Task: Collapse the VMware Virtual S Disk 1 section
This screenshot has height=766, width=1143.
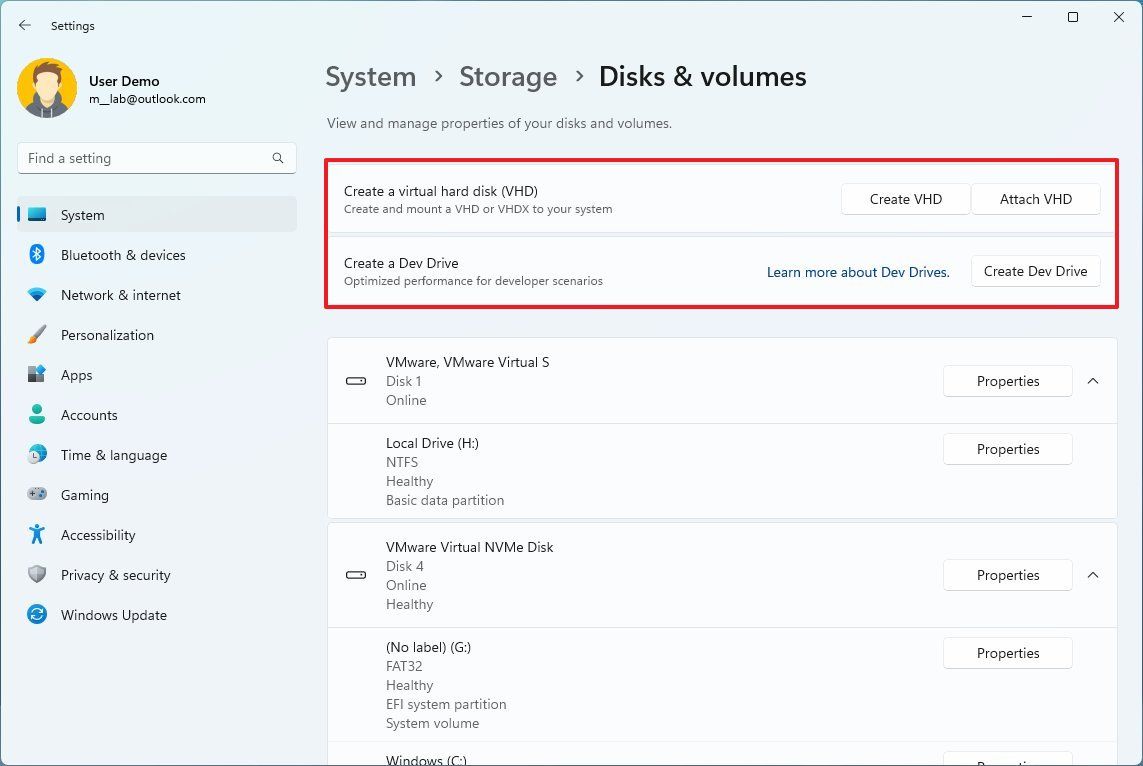Action: (1093, 381)
